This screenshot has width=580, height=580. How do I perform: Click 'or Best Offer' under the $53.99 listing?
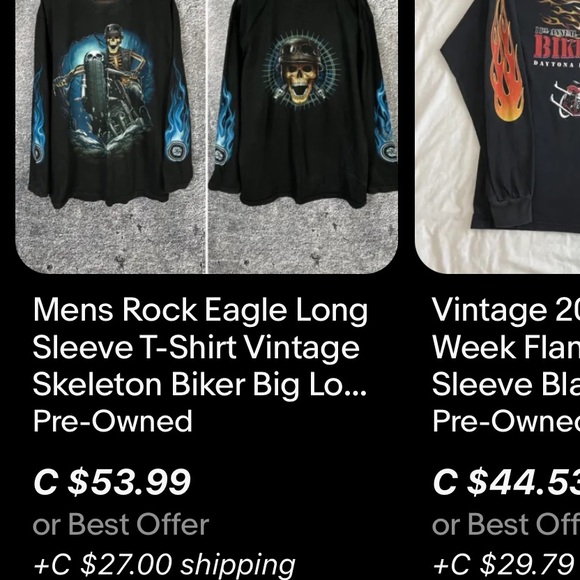click(121, 524)
